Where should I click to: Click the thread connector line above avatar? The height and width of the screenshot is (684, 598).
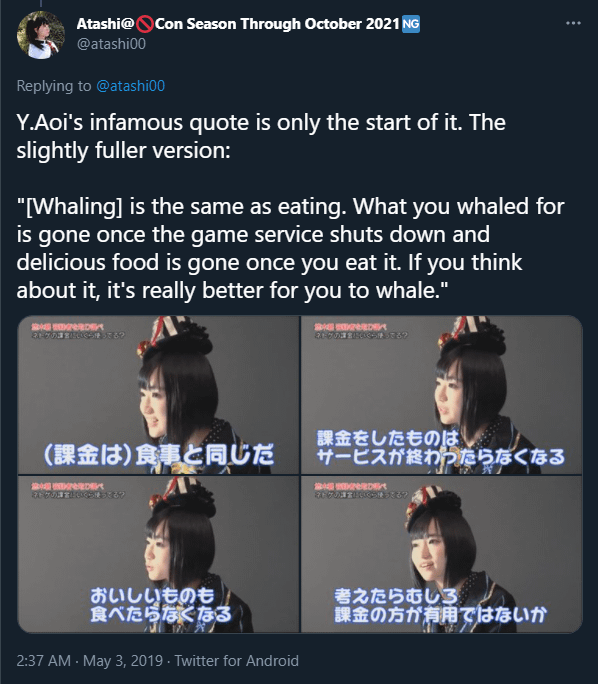[x=41, y=3]
